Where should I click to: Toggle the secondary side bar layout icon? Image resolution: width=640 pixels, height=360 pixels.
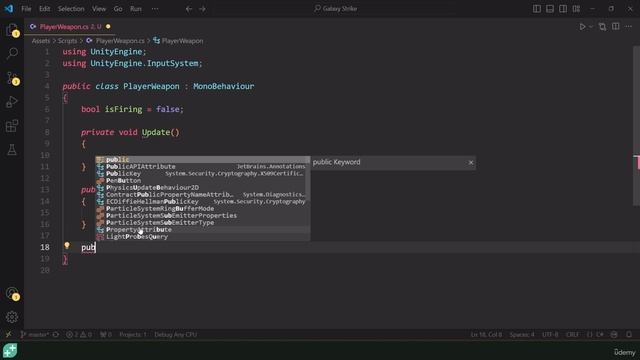pos(563,9)
